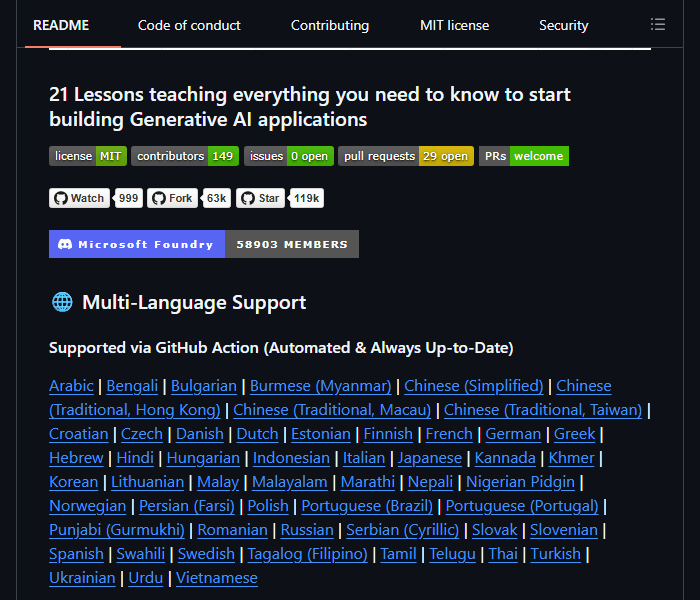The image size is (700, 600).
Task: Open the Chinese (Traditional, Taiwan) link
Action: (543, 410)
